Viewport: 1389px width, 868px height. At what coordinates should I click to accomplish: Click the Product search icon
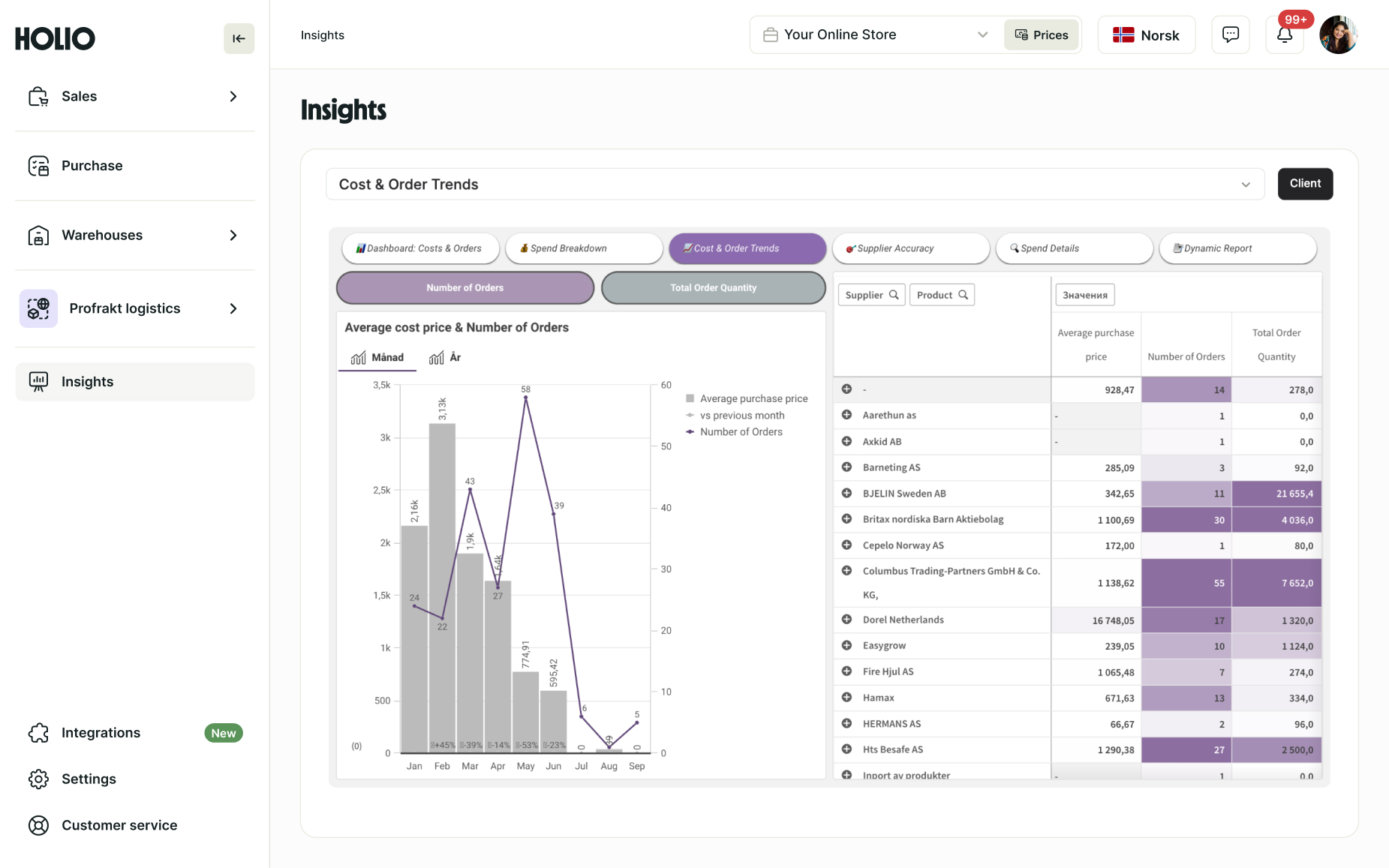click(963, 295)
